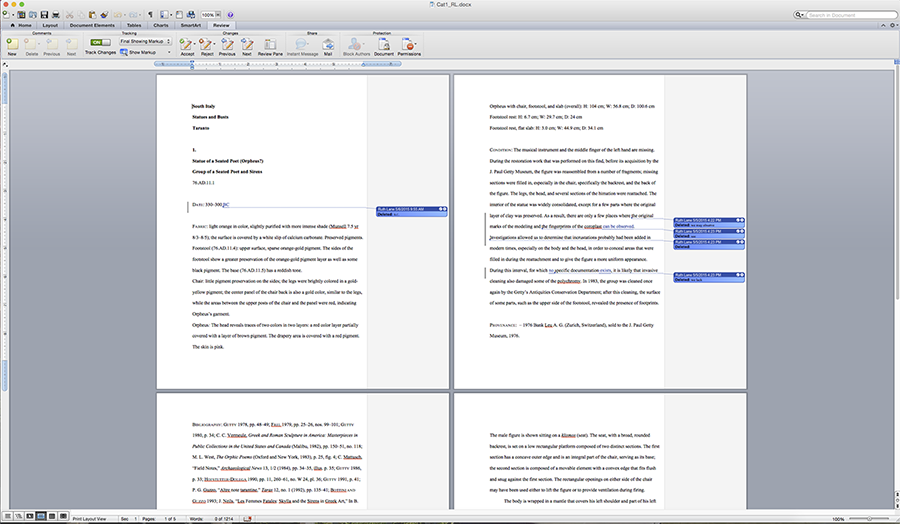900x524 pixels.
Task: Select the Ruth Lane 4:22 PM deletion balloon
Action: pos(709,222)
